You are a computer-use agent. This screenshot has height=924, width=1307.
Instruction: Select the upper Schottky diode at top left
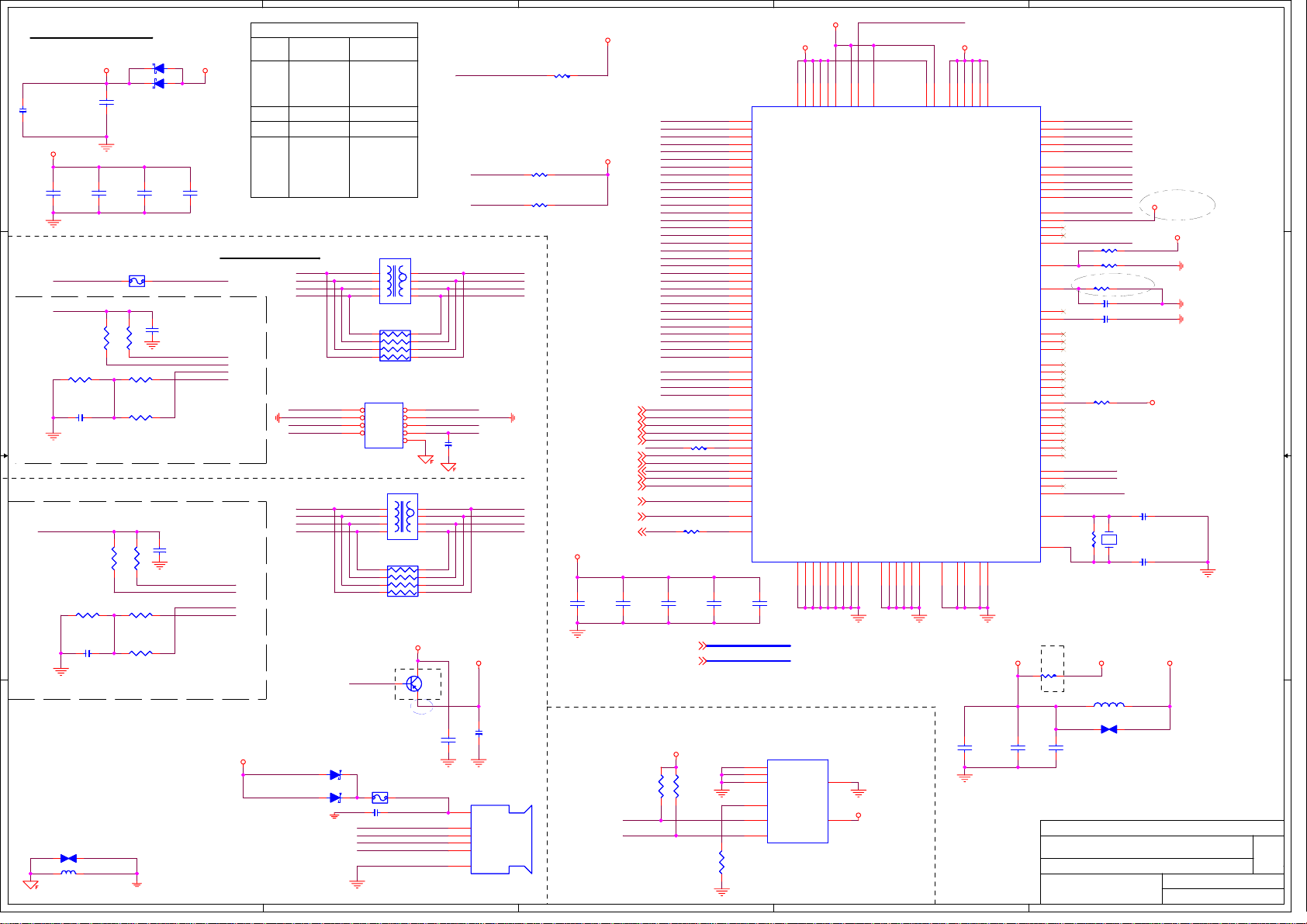click(159, 68)
